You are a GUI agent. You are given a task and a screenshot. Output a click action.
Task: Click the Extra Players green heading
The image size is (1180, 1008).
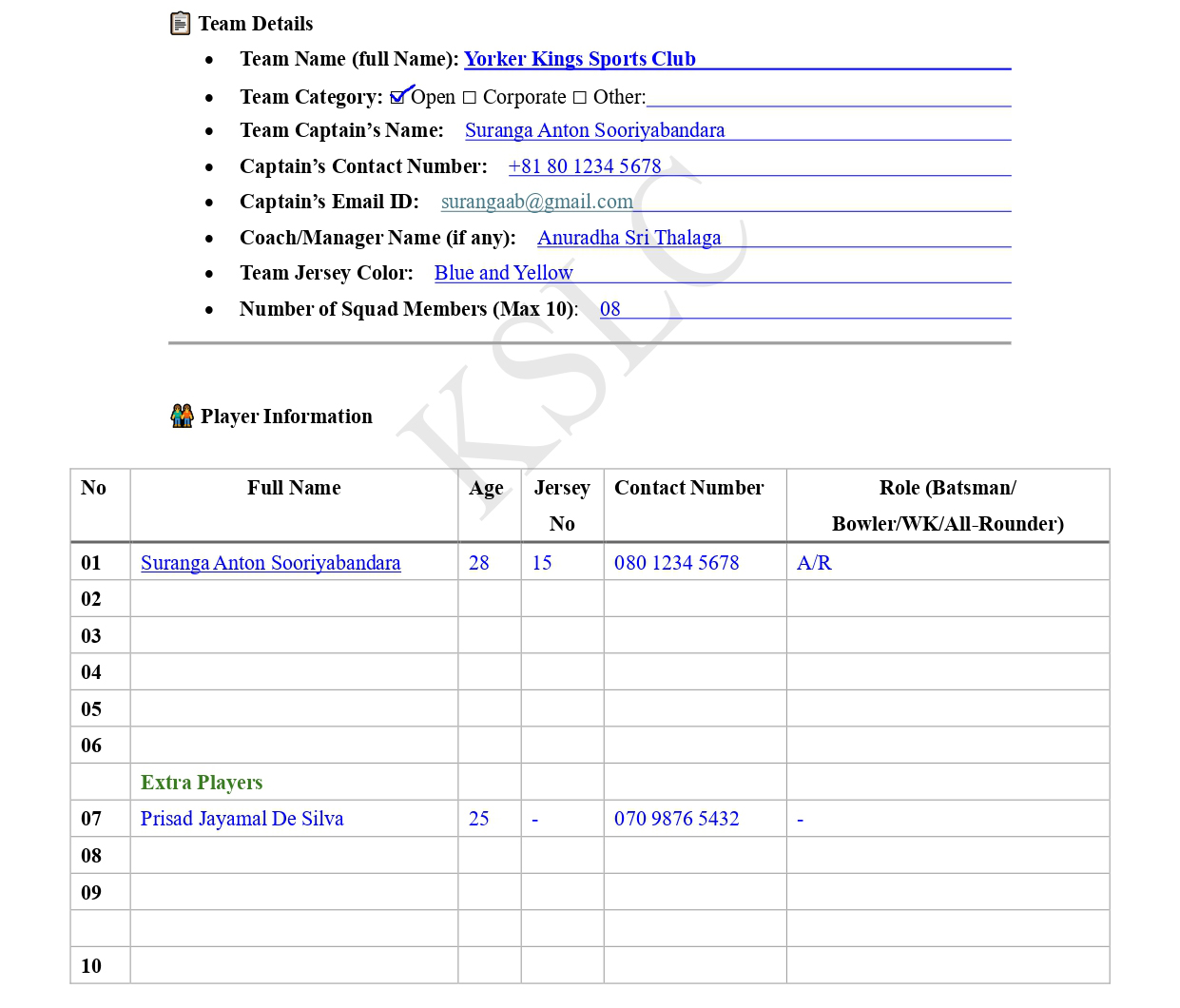(x=202, y=783)
